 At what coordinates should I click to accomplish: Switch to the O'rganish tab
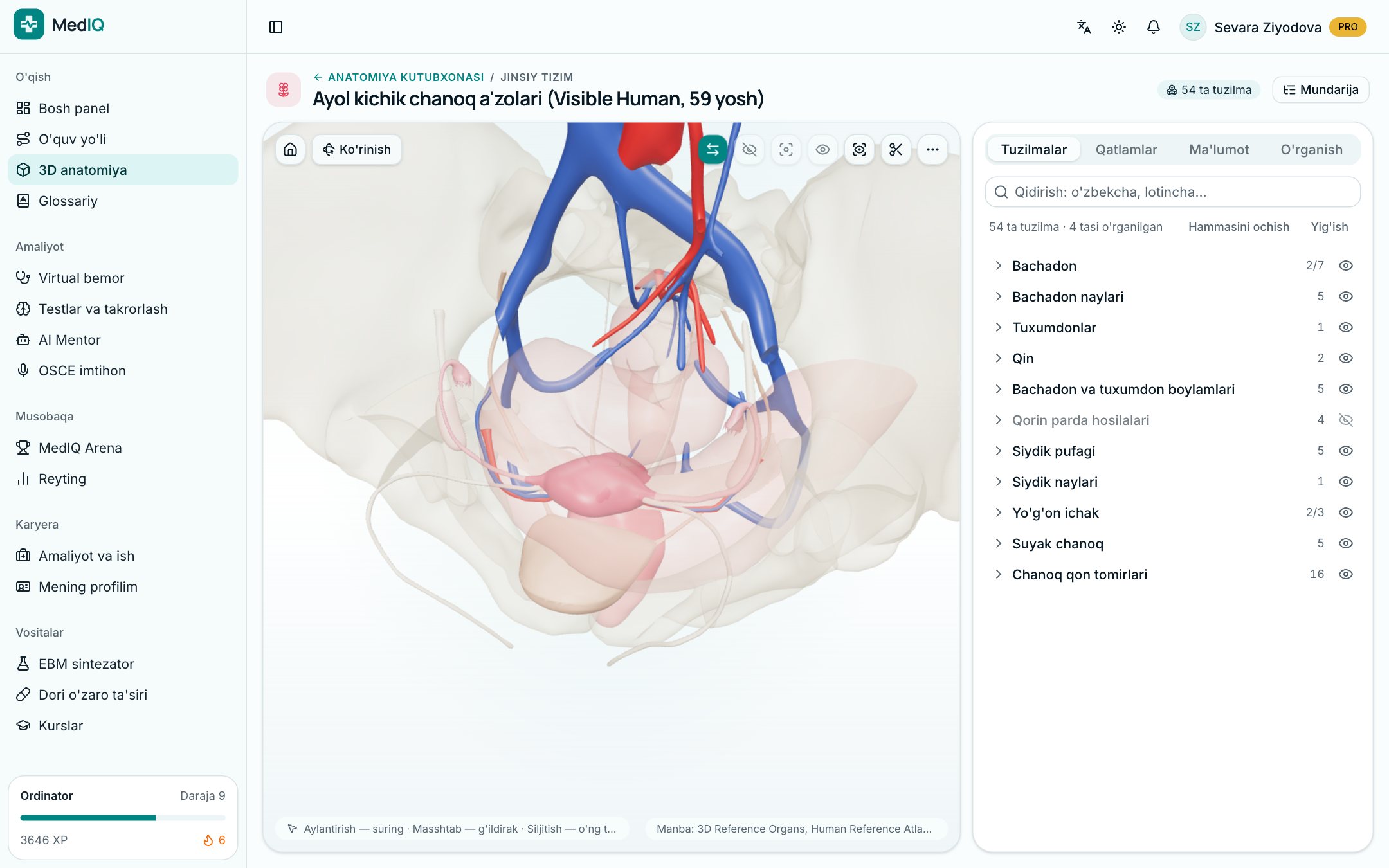coord(1311,150)
